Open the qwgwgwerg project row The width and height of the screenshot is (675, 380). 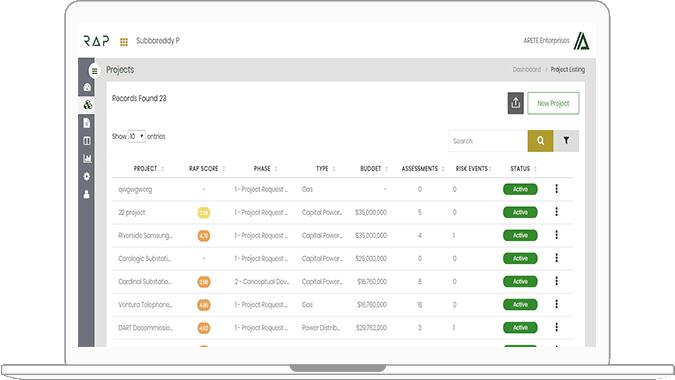[x=135, y=189]
